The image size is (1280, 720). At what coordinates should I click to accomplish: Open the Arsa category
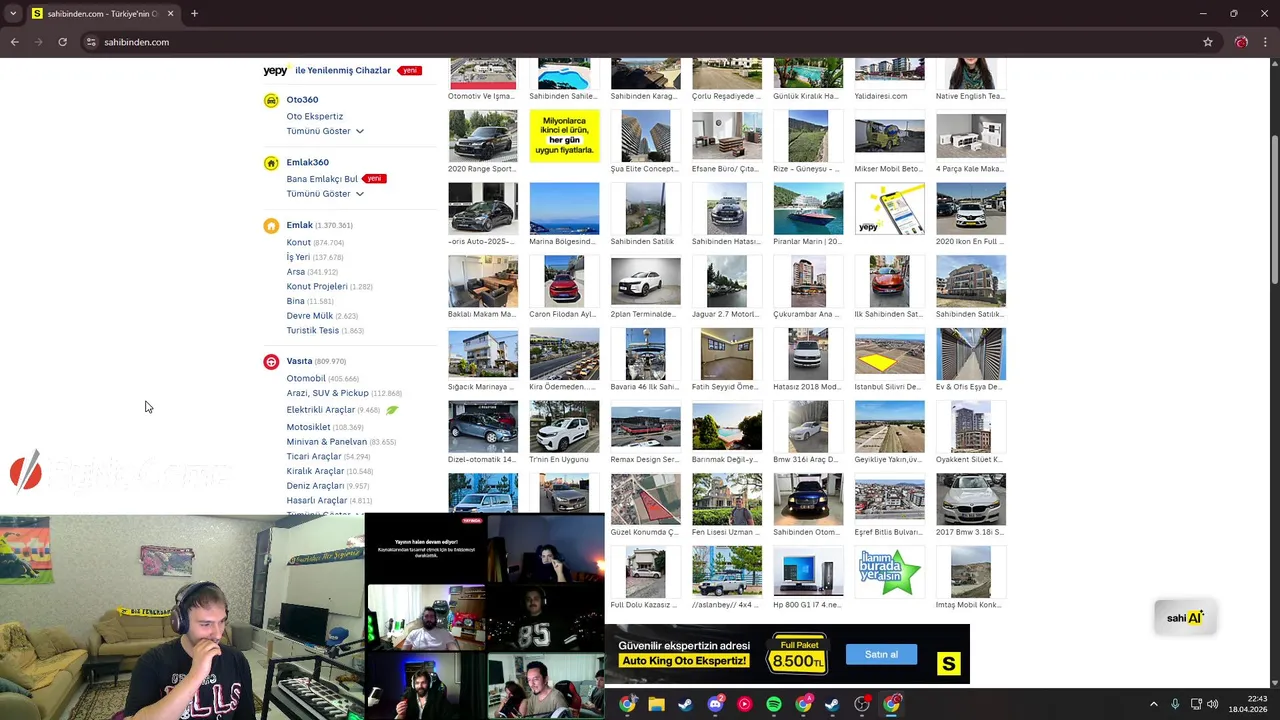295,272
